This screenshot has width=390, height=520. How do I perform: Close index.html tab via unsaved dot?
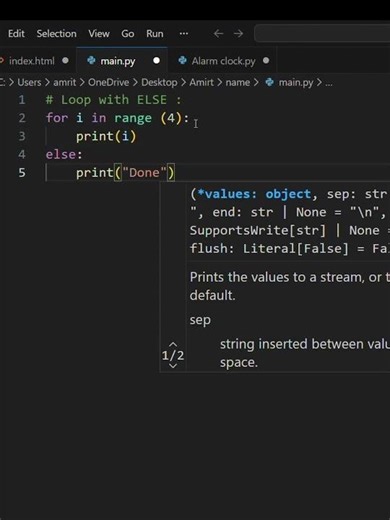pos(65,61)
